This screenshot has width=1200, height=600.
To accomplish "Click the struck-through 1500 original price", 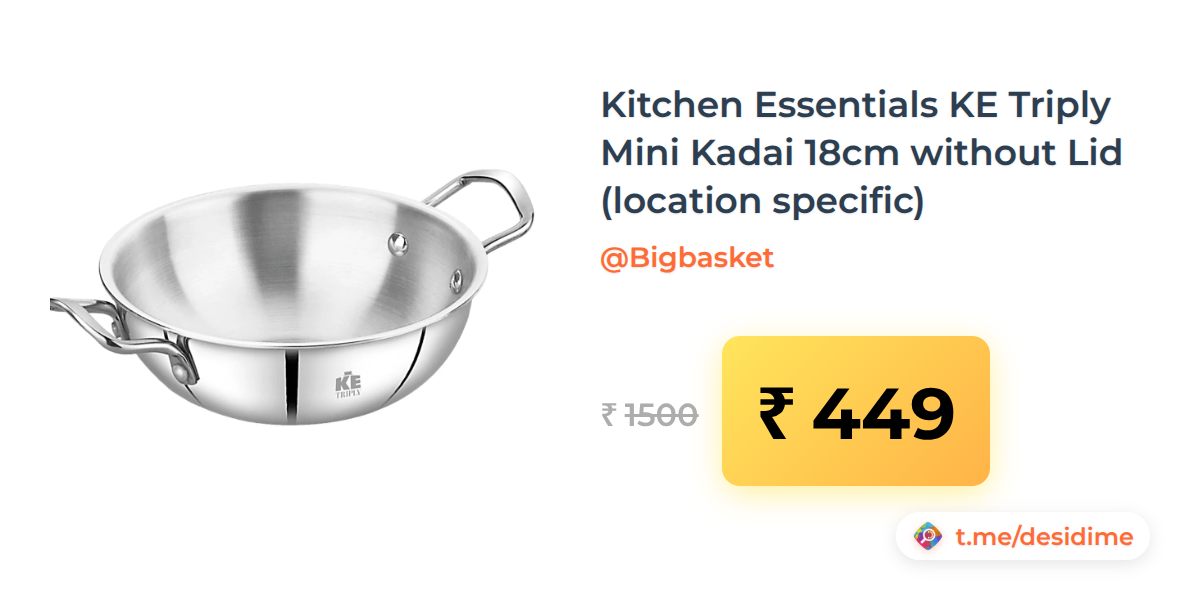I will pos(662,414).
